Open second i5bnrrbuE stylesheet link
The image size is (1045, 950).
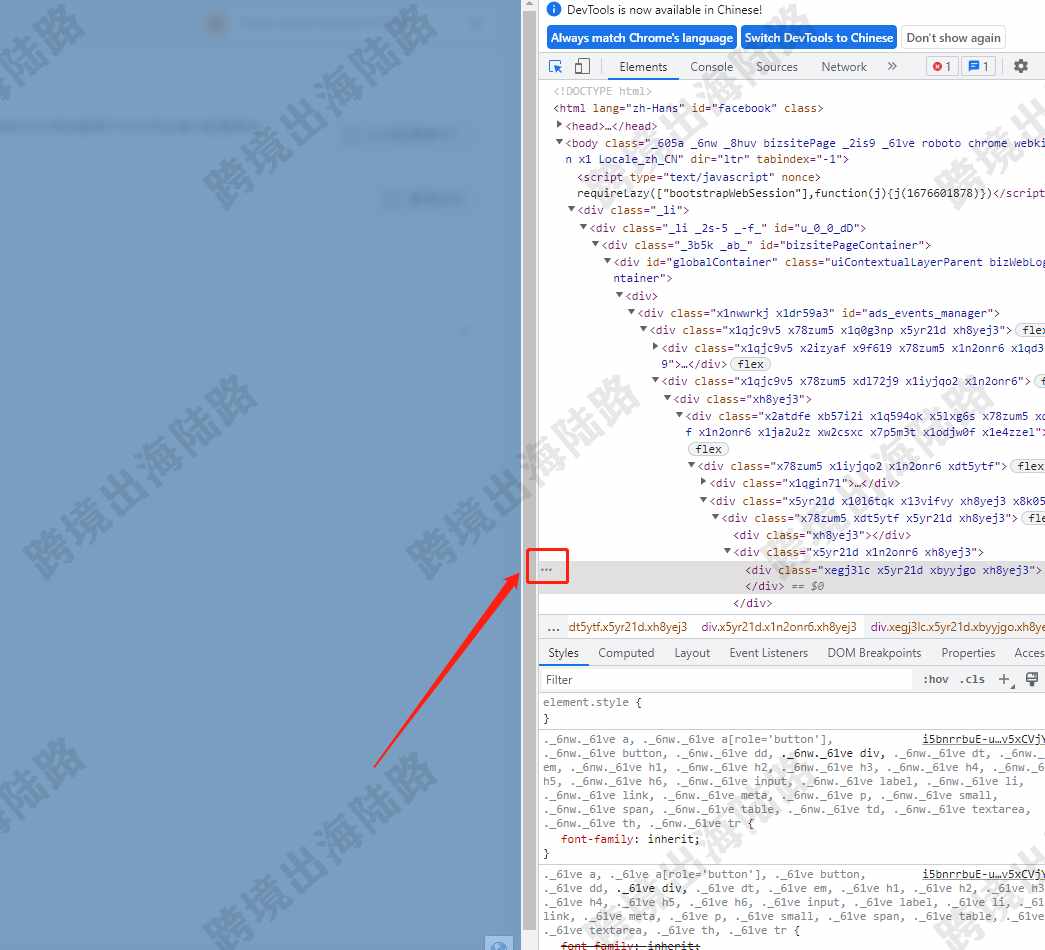click(x=983, y=873)
